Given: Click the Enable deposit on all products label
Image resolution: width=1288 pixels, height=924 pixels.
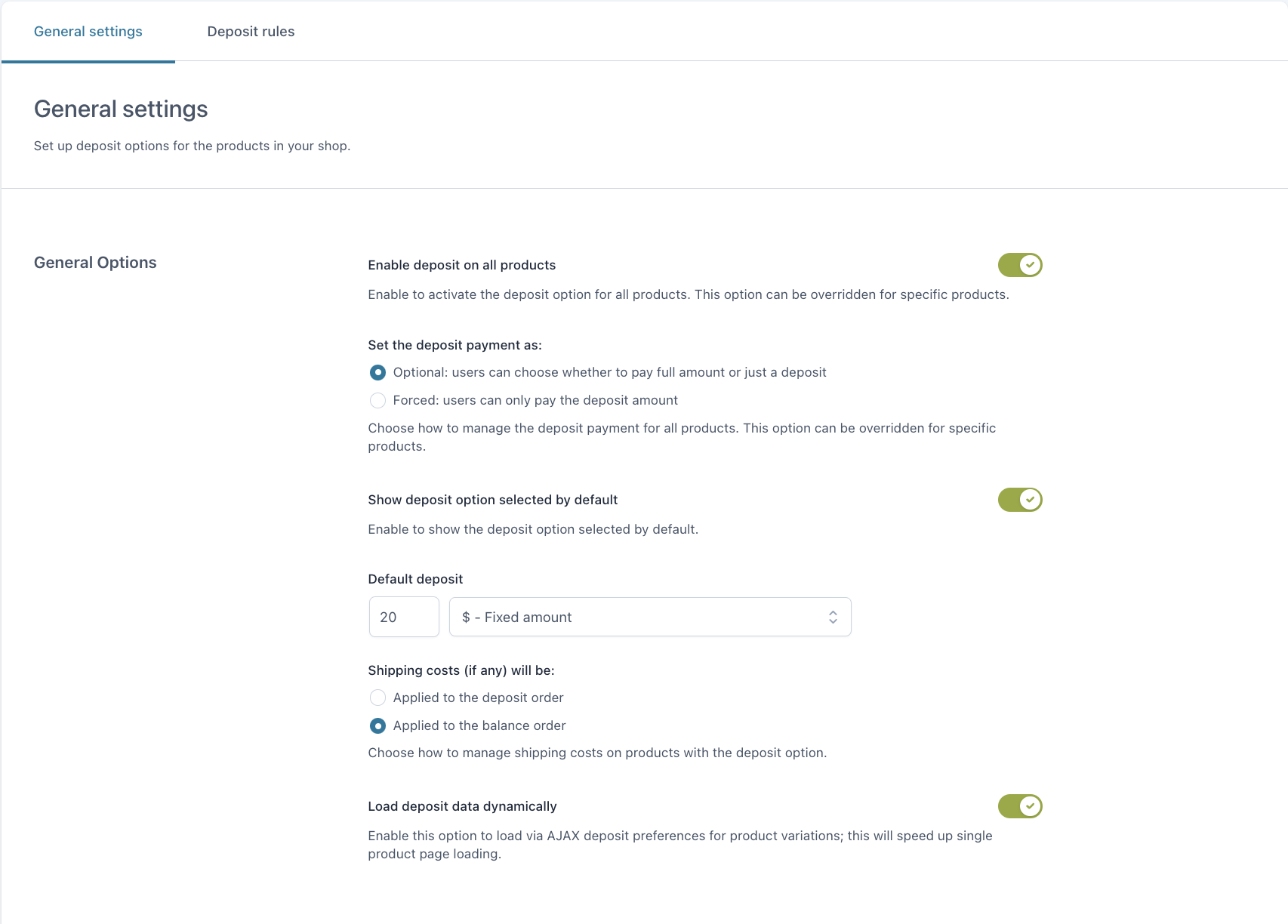Looking at the screenshot, I should 461,265.
